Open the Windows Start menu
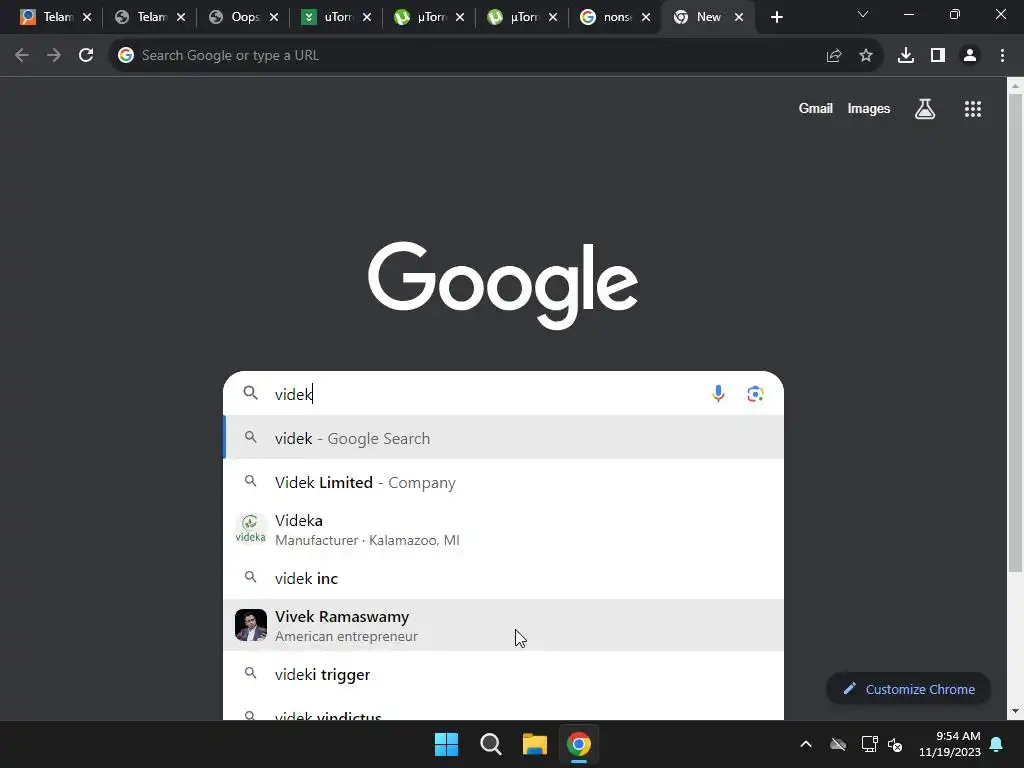Viewport: 1024px width, 768px height. click(x=447, y=744)
